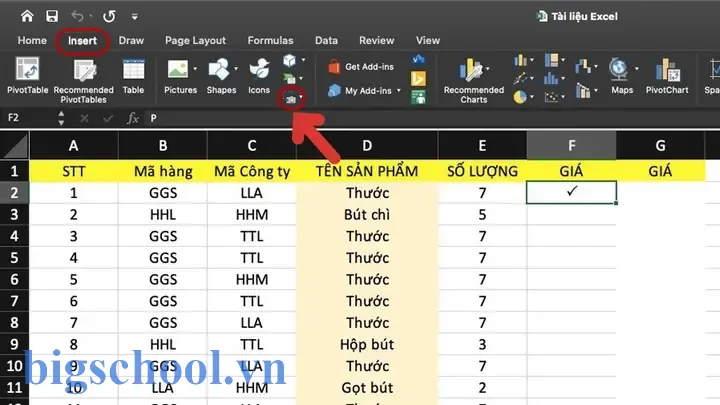Insert a PivotChart
Screen dimensions: 720x405
pos(667,76)
